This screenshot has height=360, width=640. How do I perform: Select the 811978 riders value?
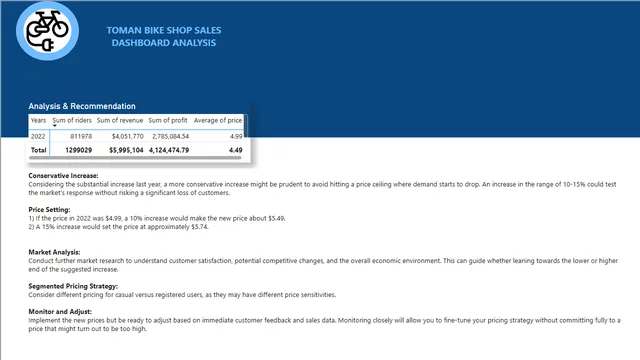[81, 136]
